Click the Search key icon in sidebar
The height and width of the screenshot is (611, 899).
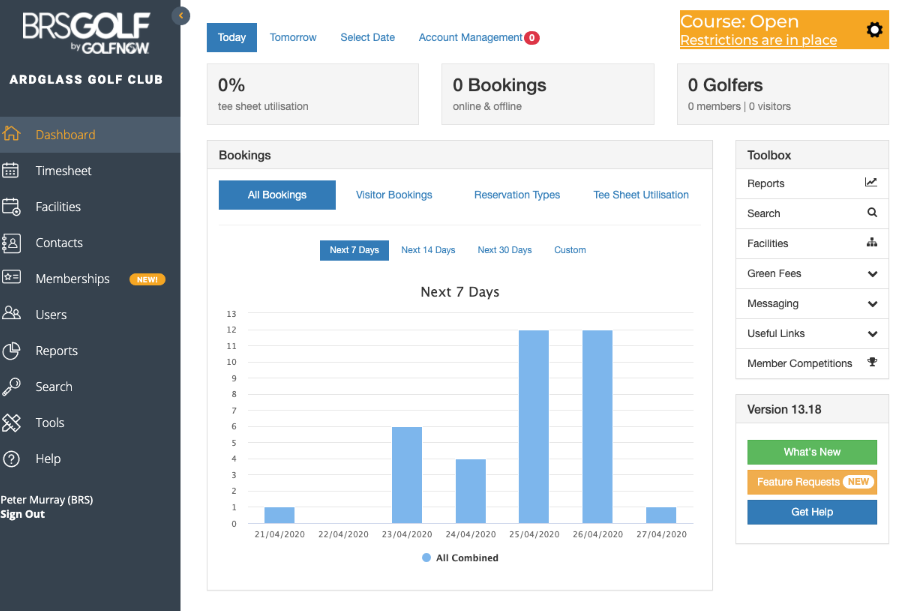11,387
